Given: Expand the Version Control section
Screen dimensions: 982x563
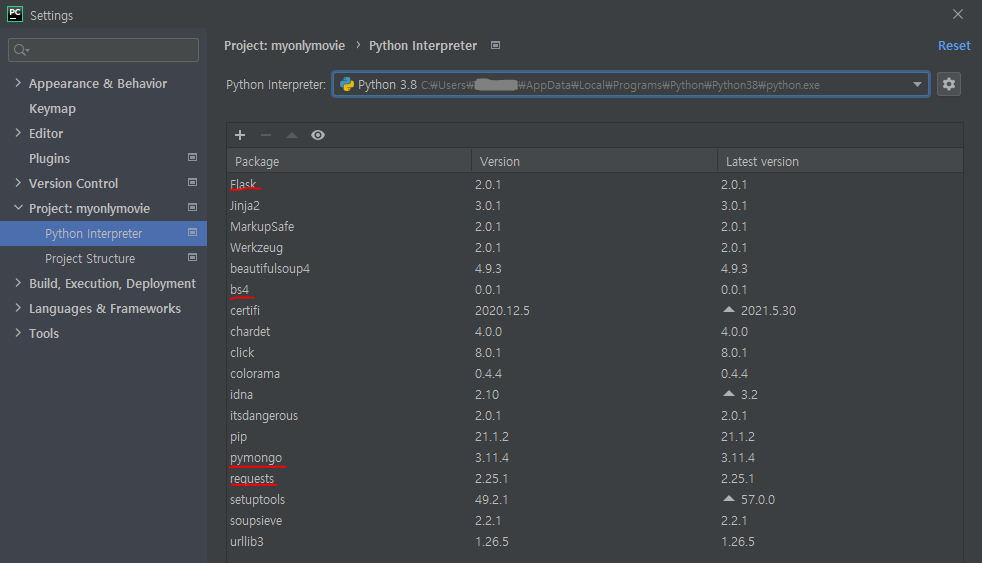Looking at the screenshot, I should tap(18, 183).
